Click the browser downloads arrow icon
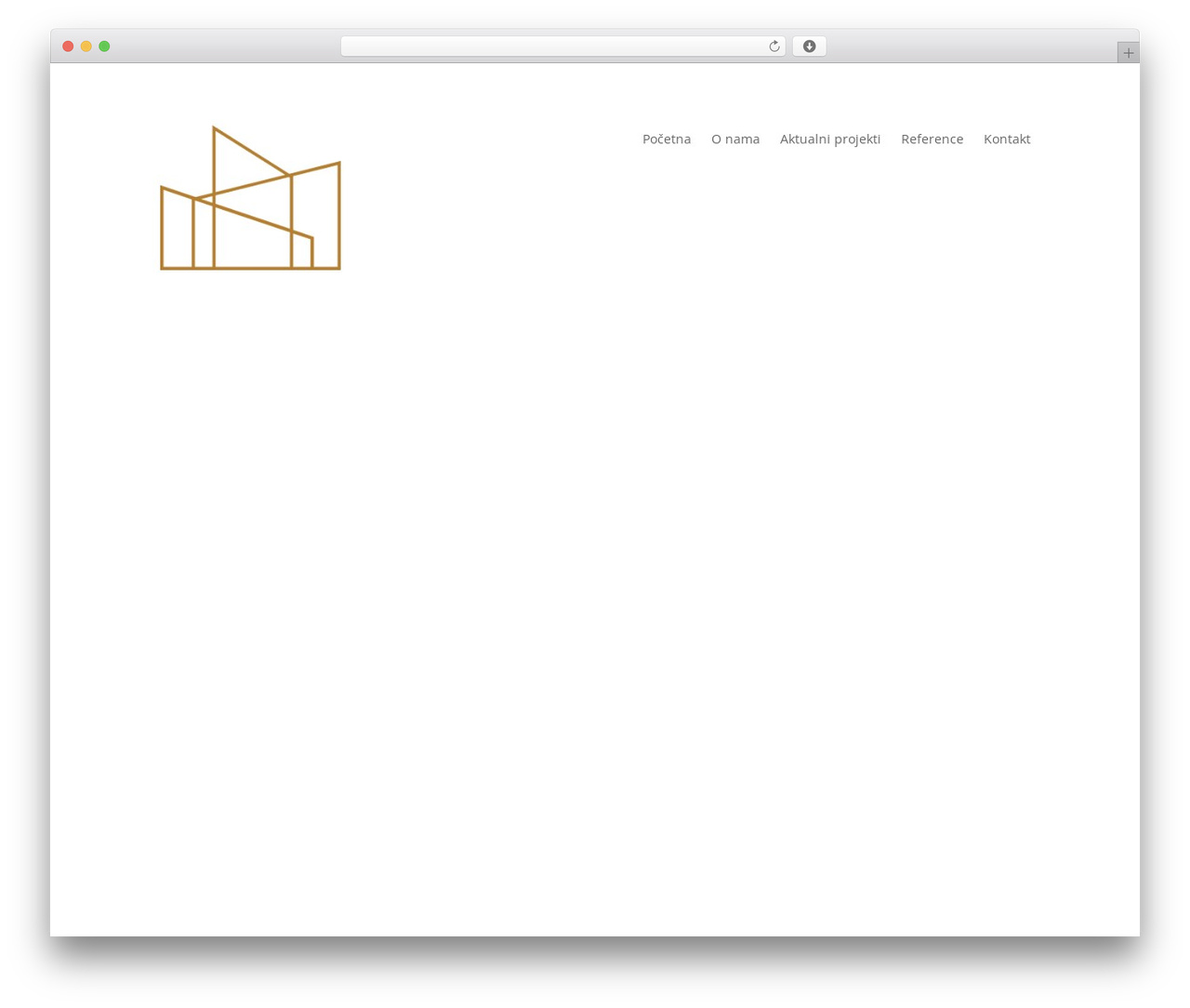1190x1008 pixels. (x=809, y=46)
